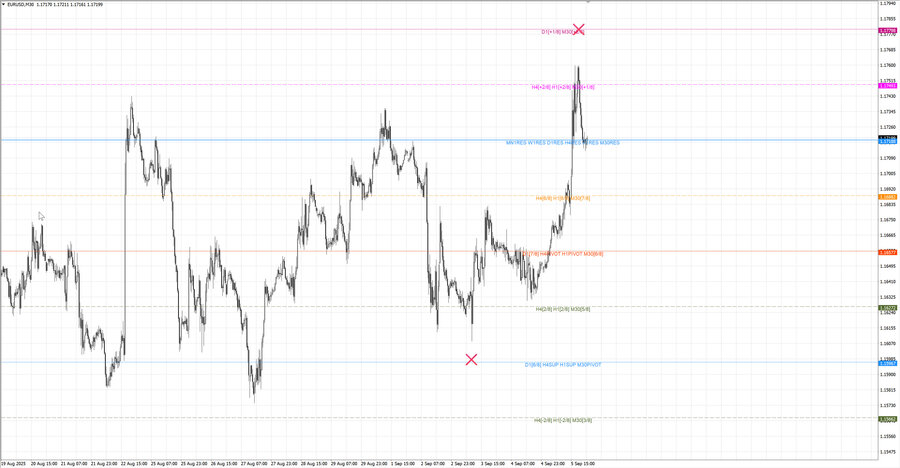Click the chart menu triangle beside EURUSD,M30
Viewport: 900px width, 468px height.
click(3, 4)
